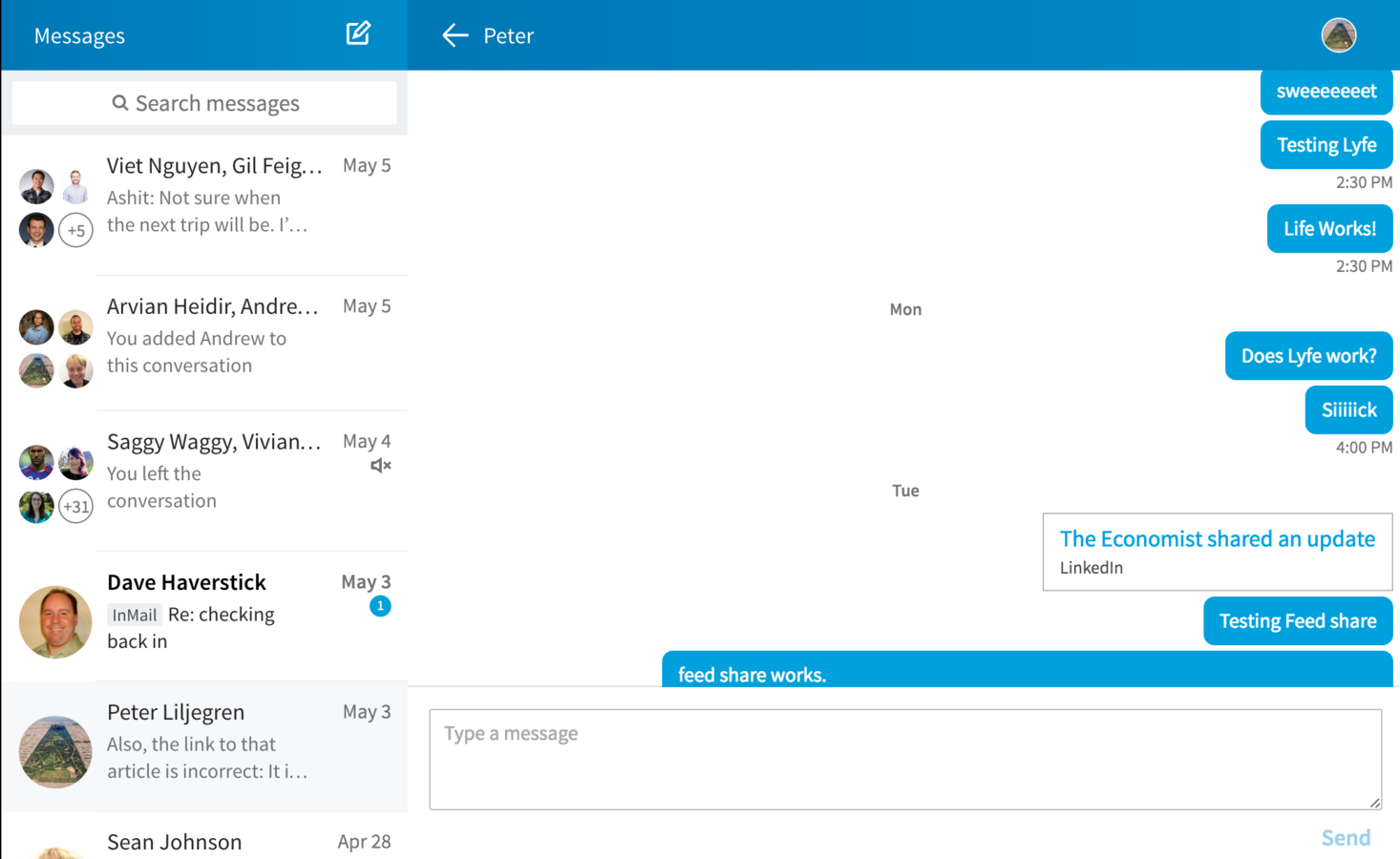
Task: Compose a new message with pencil icon
Action: coord(358,33)
